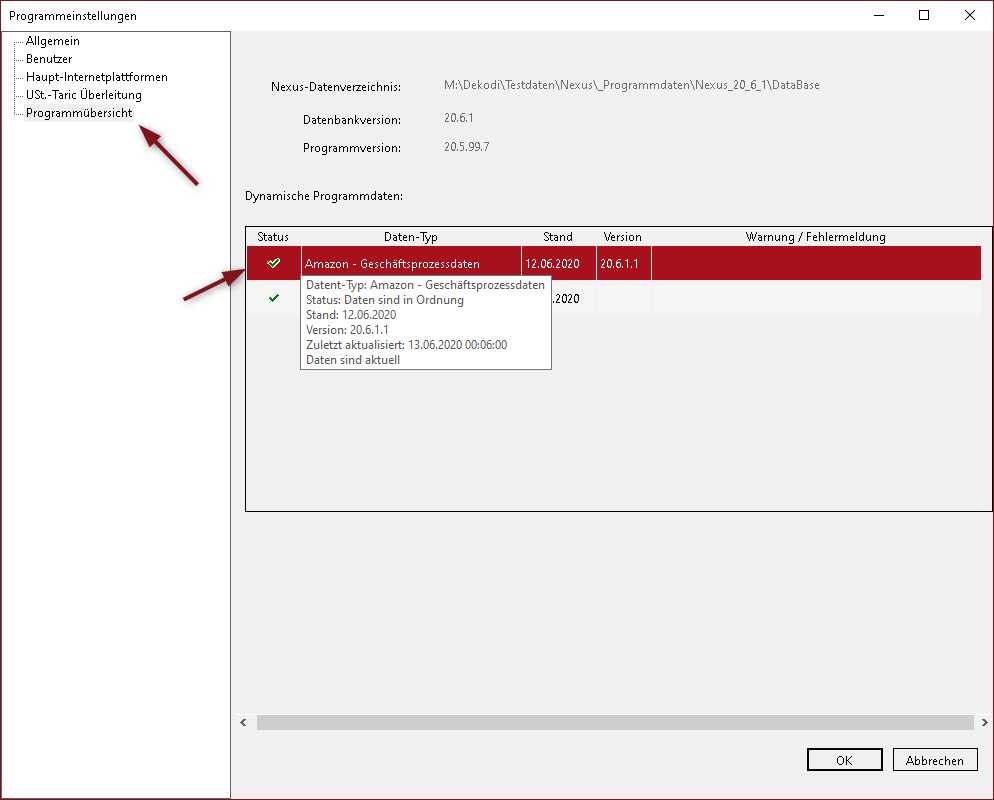
Task: Click the horizontal scrollbar thumb
Action: 615,722
